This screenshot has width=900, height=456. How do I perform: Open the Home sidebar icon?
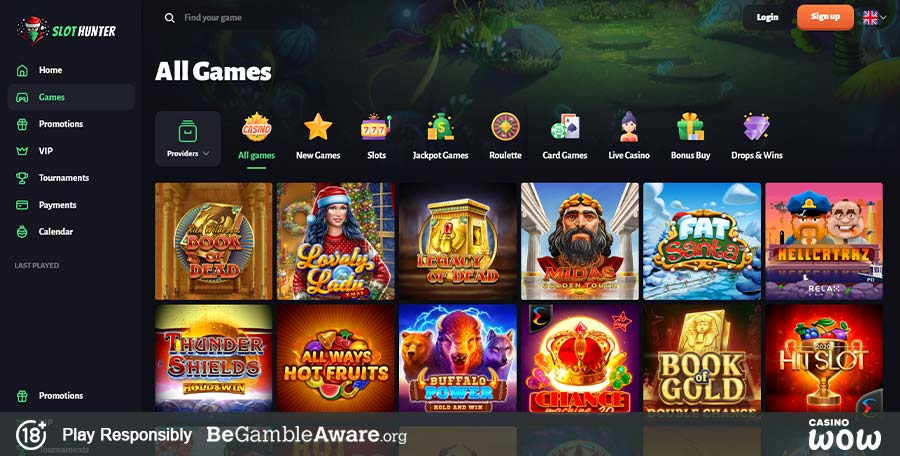point(22,70)
